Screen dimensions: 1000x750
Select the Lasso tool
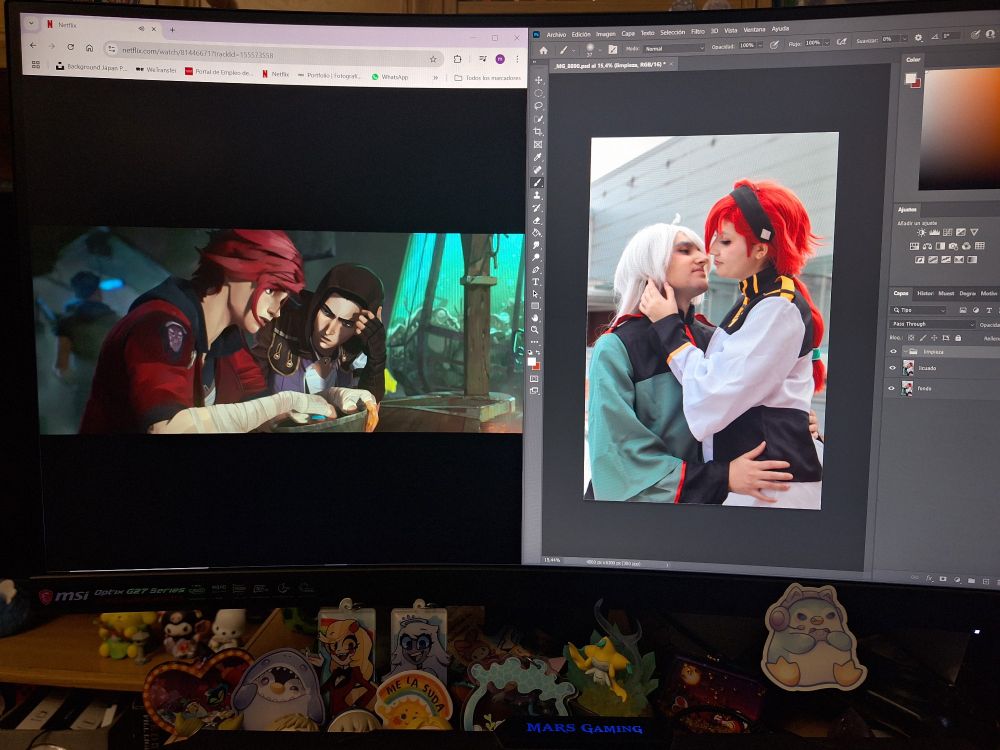538,106
